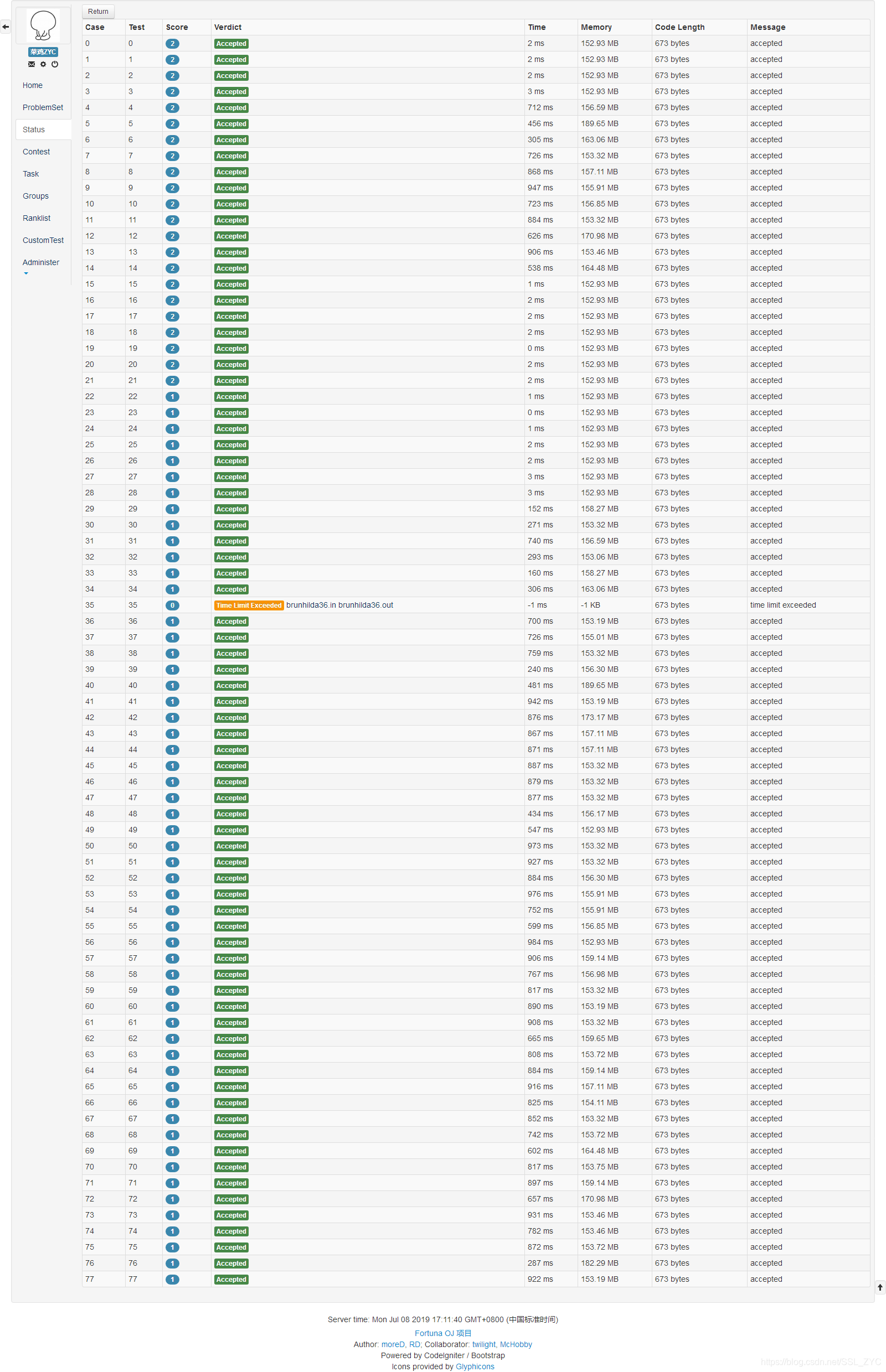Click the Code Length column header
Image resolution: width=886 pixels, height=1372 pixels.
[x=679, y=27]
